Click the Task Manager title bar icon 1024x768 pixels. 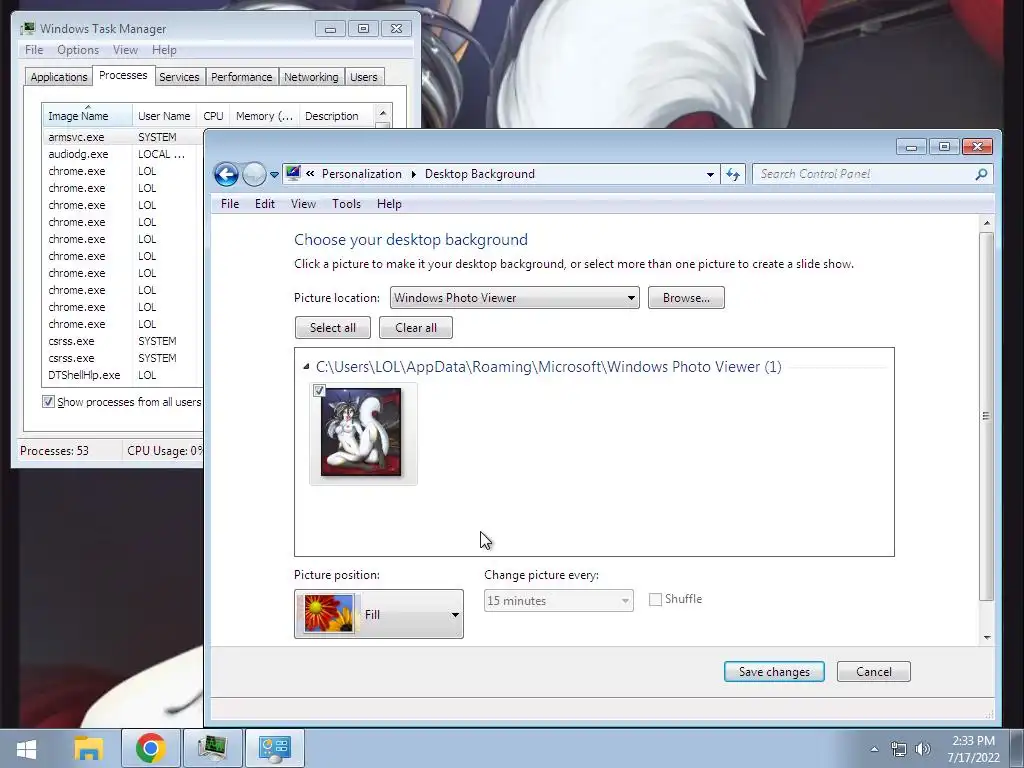(x=27, y=29)
